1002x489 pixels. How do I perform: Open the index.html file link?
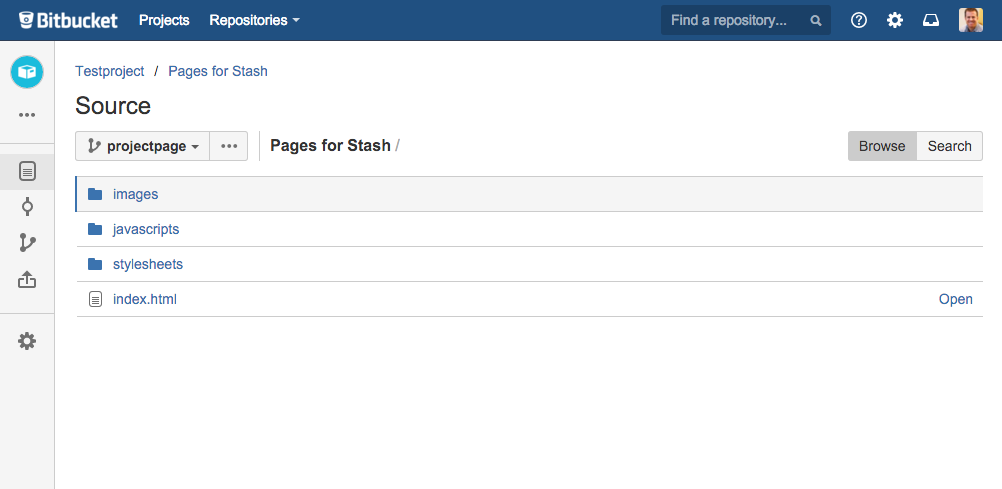(145, 299)
